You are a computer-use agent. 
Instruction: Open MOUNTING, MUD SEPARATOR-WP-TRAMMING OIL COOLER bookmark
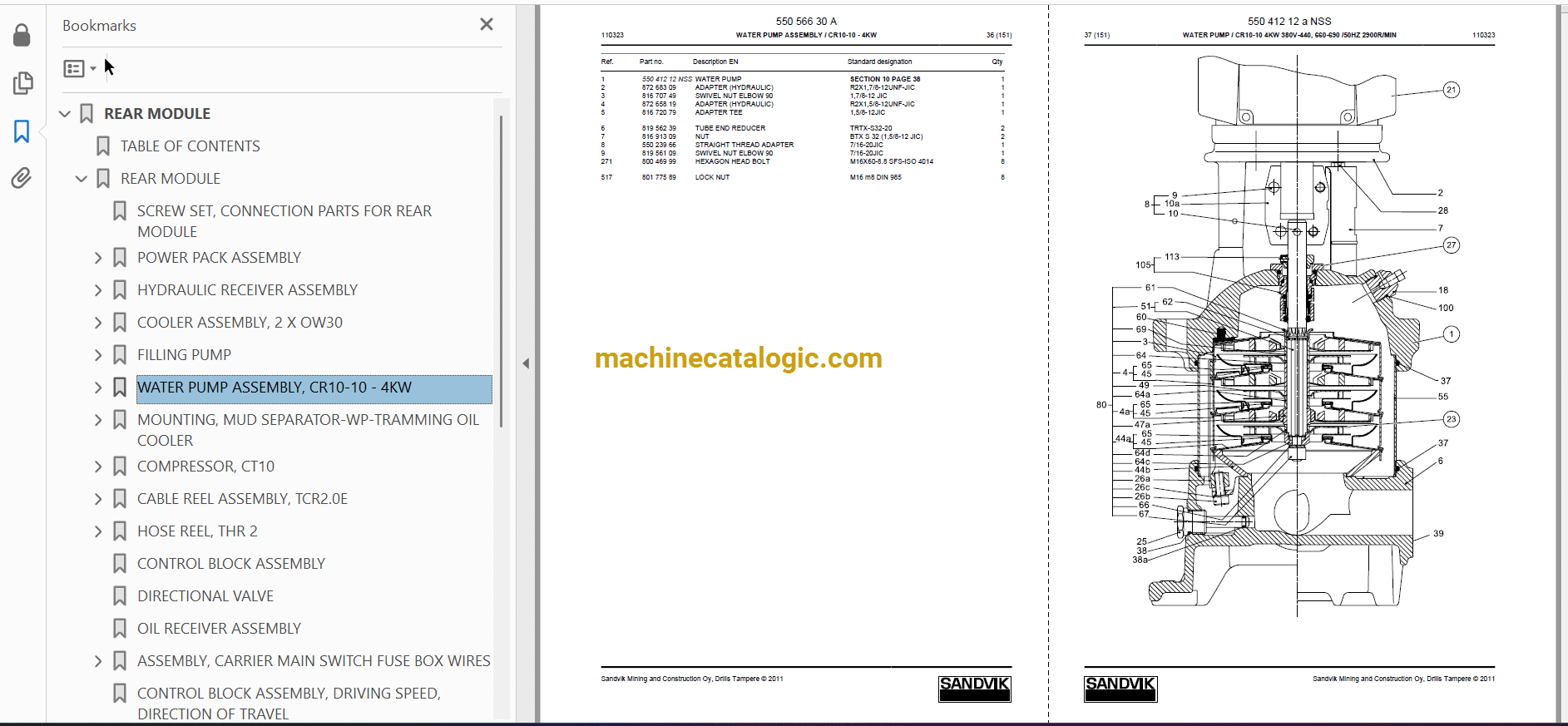point(308,430)
